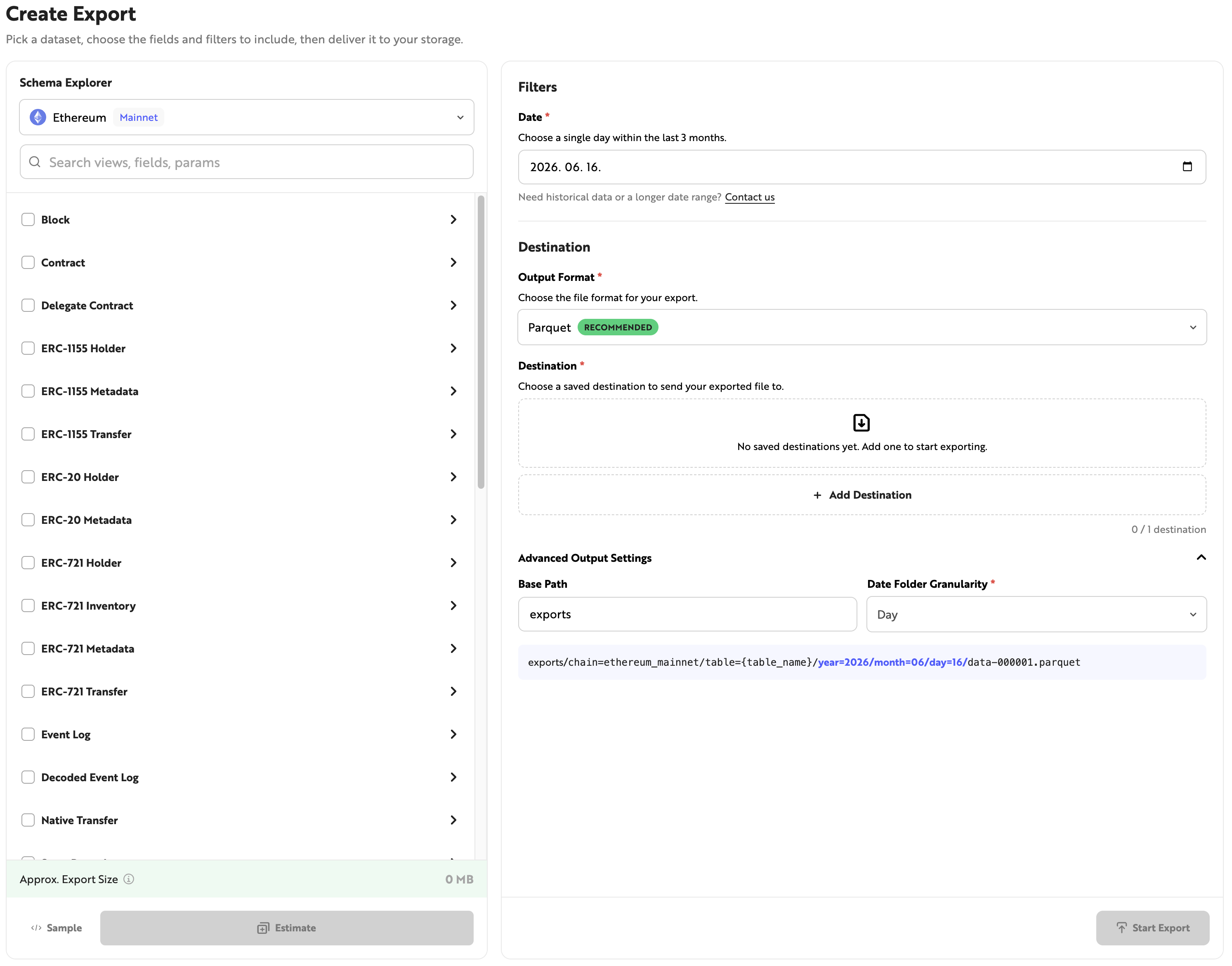
Task: Click Add Destination button
Action: (x=862, y=495)
